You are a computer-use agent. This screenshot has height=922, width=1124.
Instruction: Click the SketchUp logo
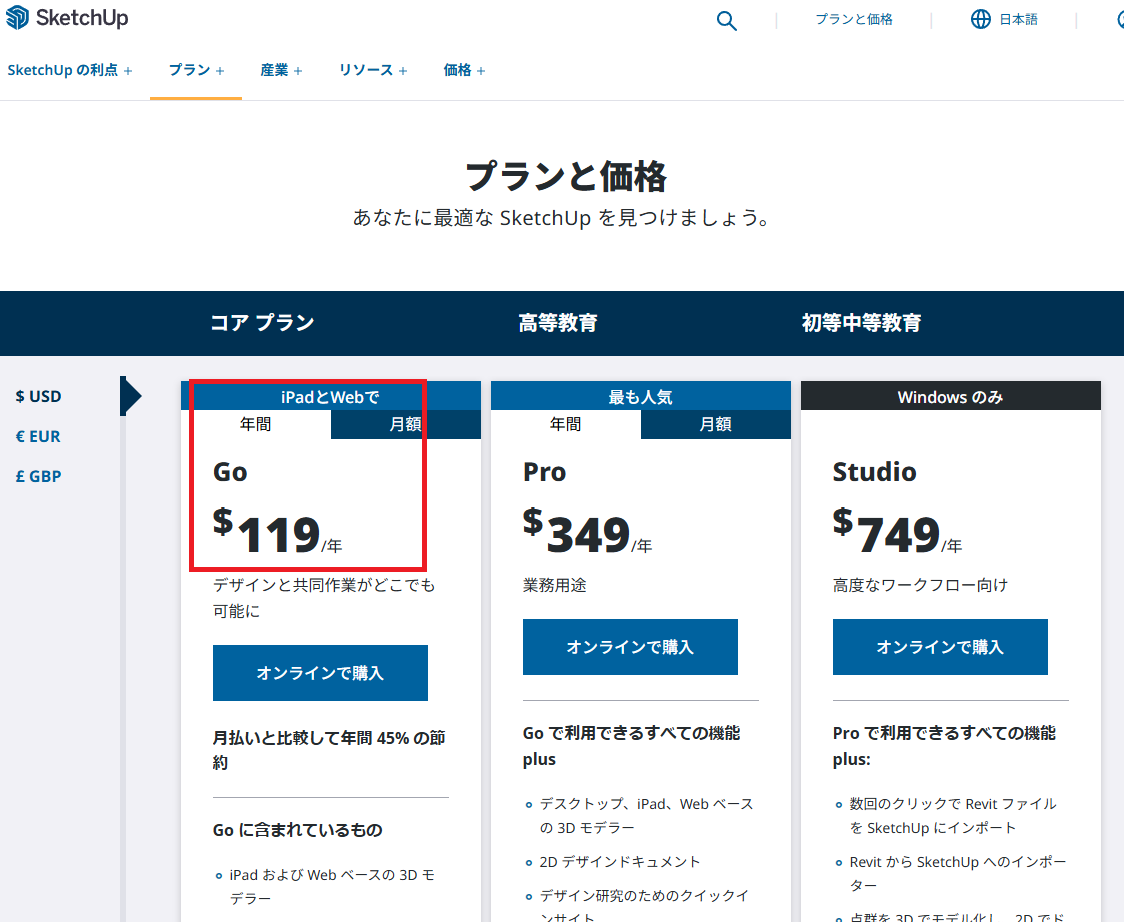pos(67,18)
